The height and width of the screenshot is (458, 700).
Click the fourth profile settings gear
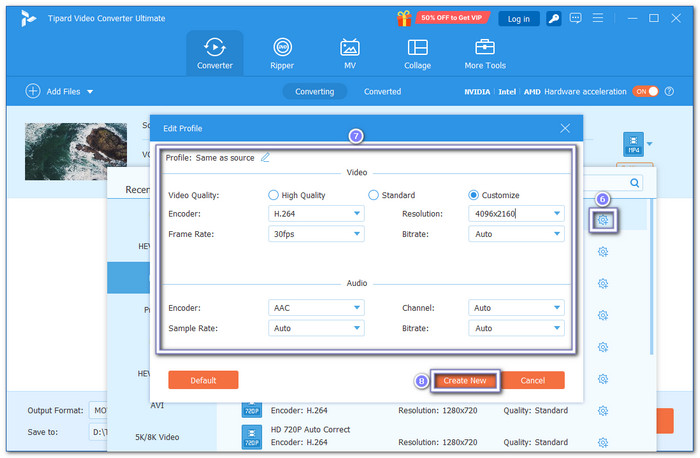(603, 315)
